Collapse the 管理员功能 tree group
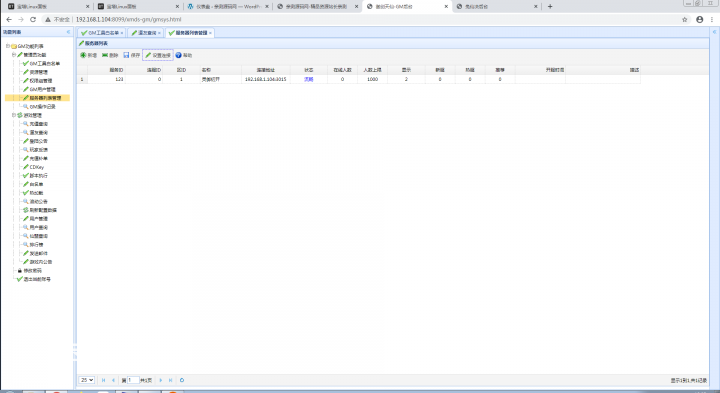This screenshot has height=393, width=720. pyautogui.click(x=14, y=55)
